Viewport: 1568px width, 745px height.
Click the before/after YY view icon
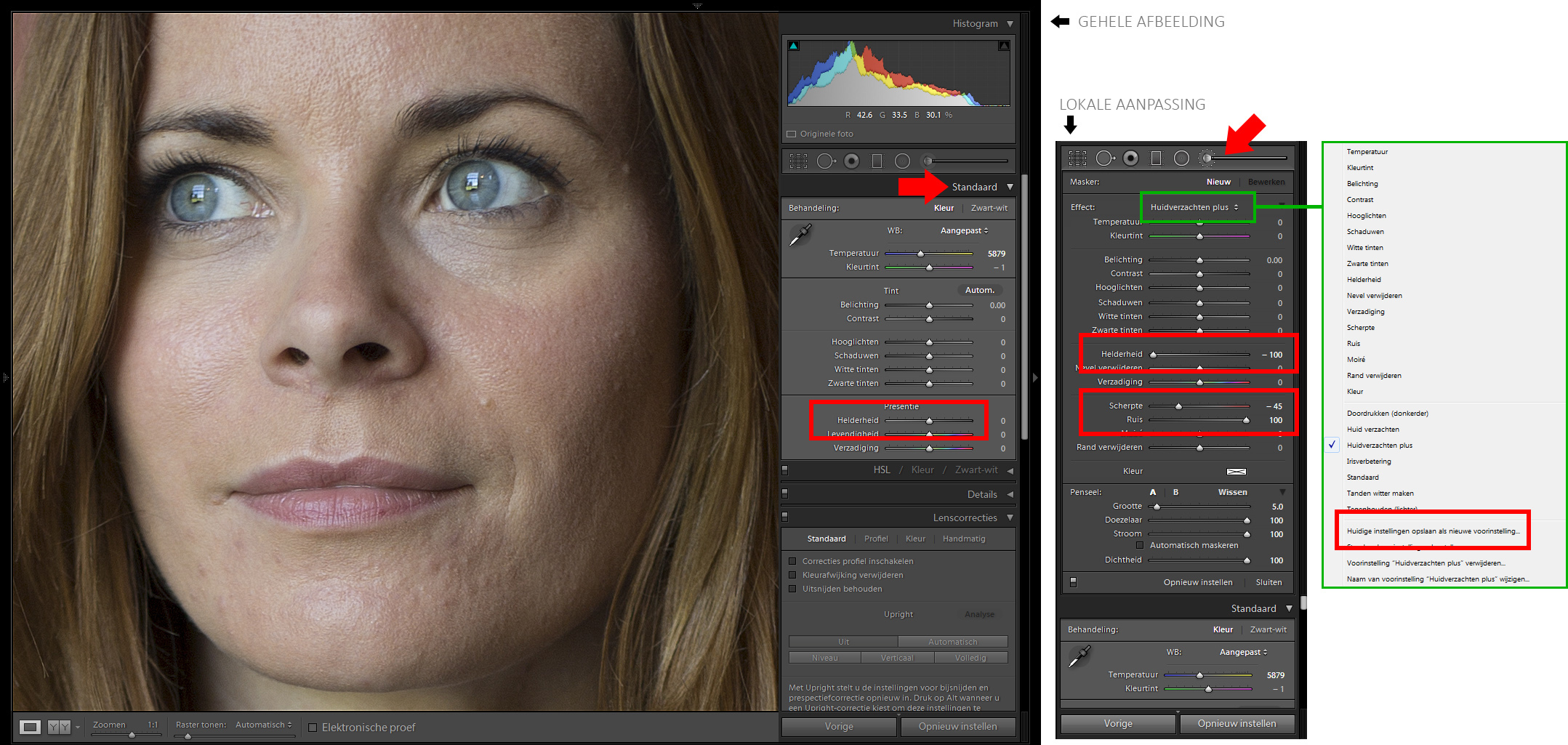(x=59, y=727)
